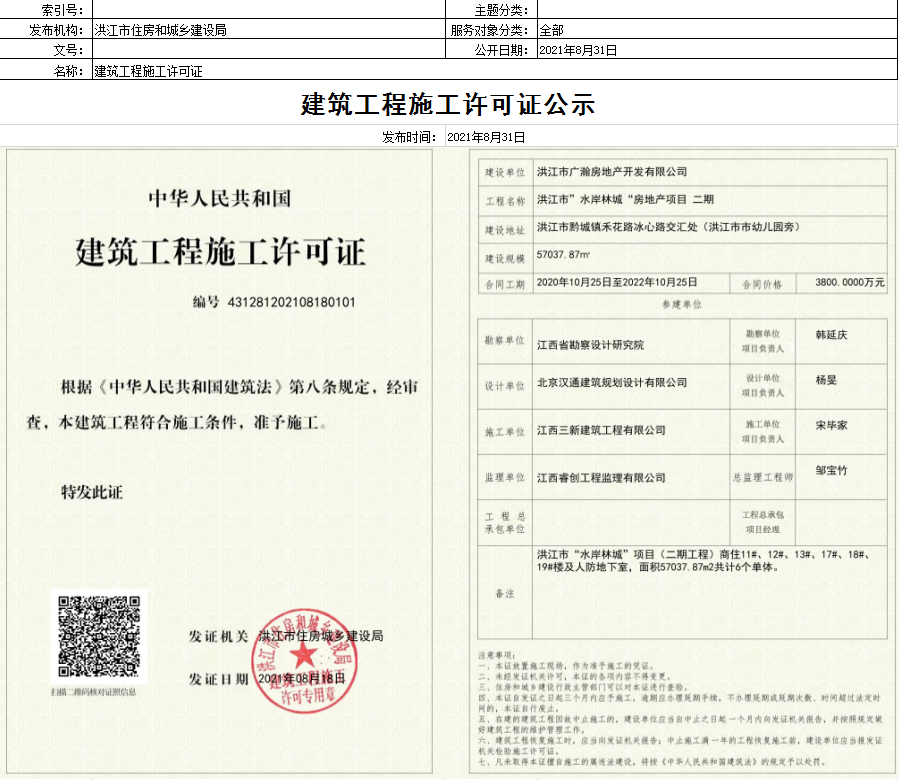Screen dimensions: 899x780
Task: Select 江西睿创工程监理有限公司
Action: point(601,478)
